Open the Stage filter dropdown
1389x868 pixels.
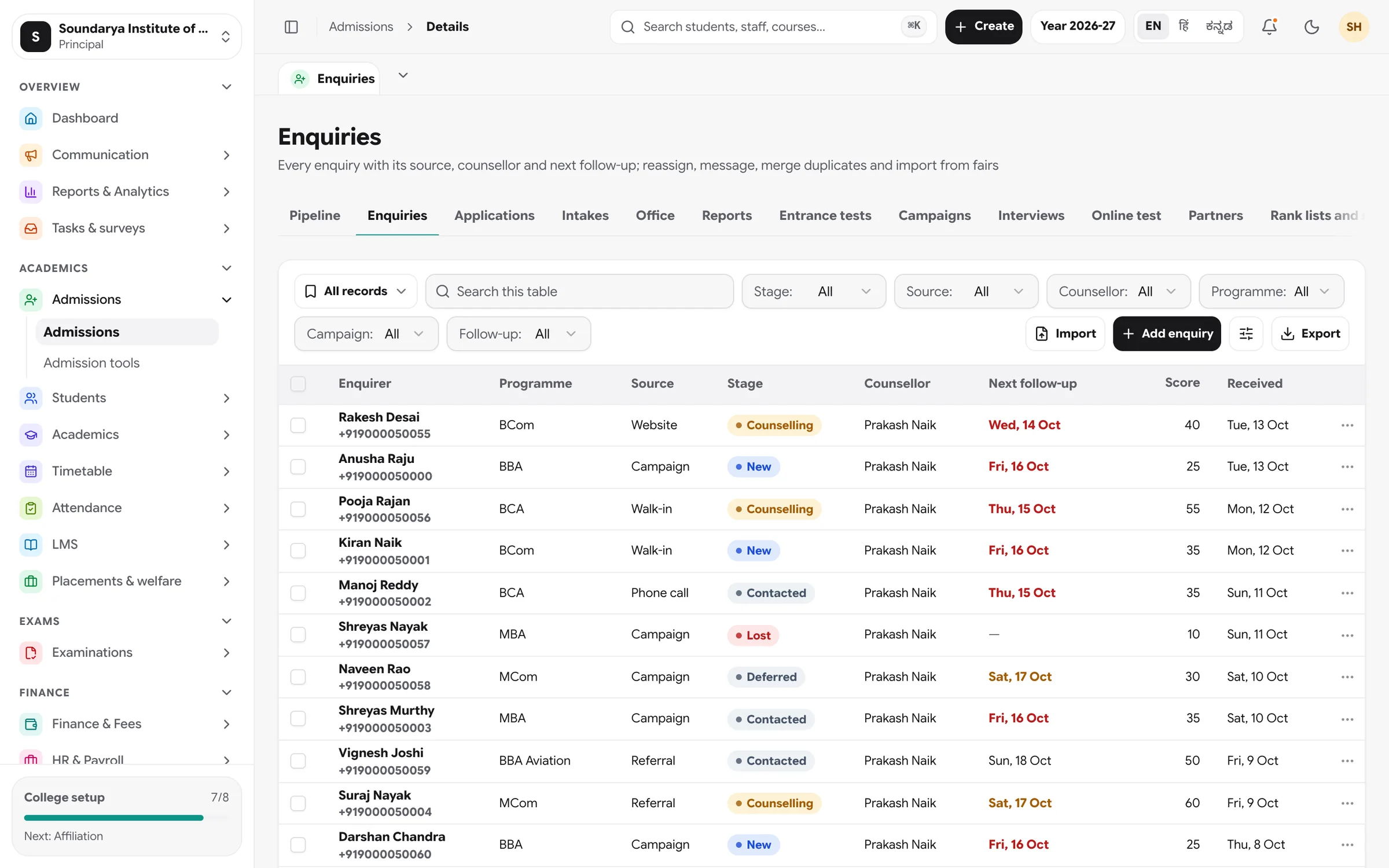[813, 291]
